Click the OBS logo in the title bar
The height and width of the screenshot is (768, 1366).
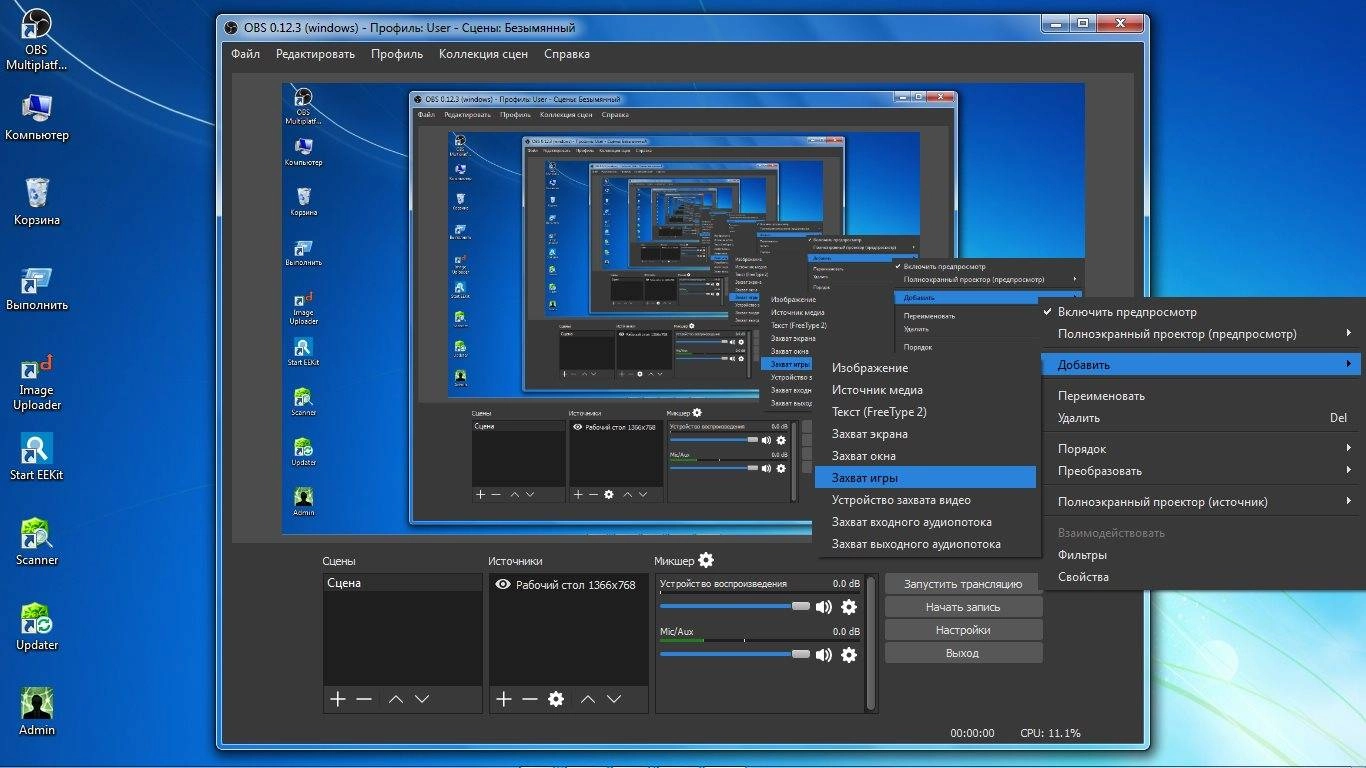pos(232,28)
